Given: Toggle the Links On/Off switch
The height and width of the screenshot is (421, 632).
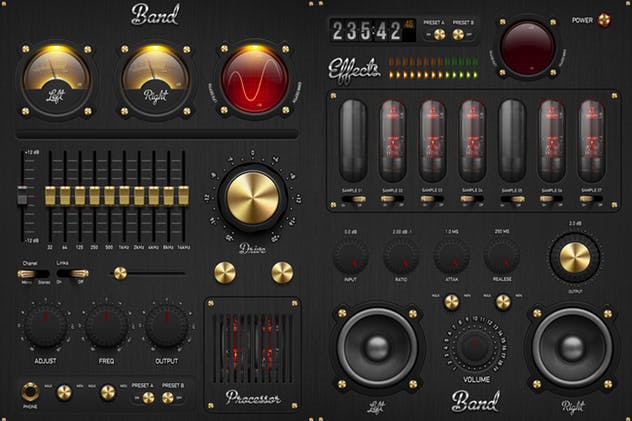Looking at the screenshot, I should click(x=71, y=273).
